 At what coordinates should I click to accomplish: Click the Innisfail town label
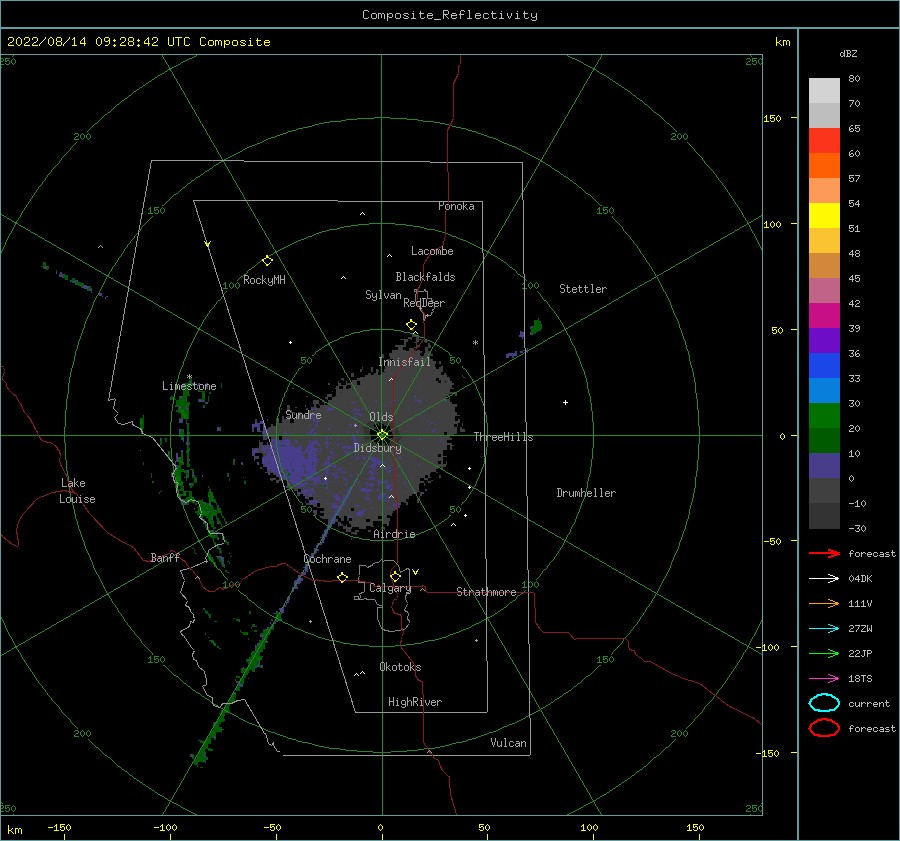405,362
